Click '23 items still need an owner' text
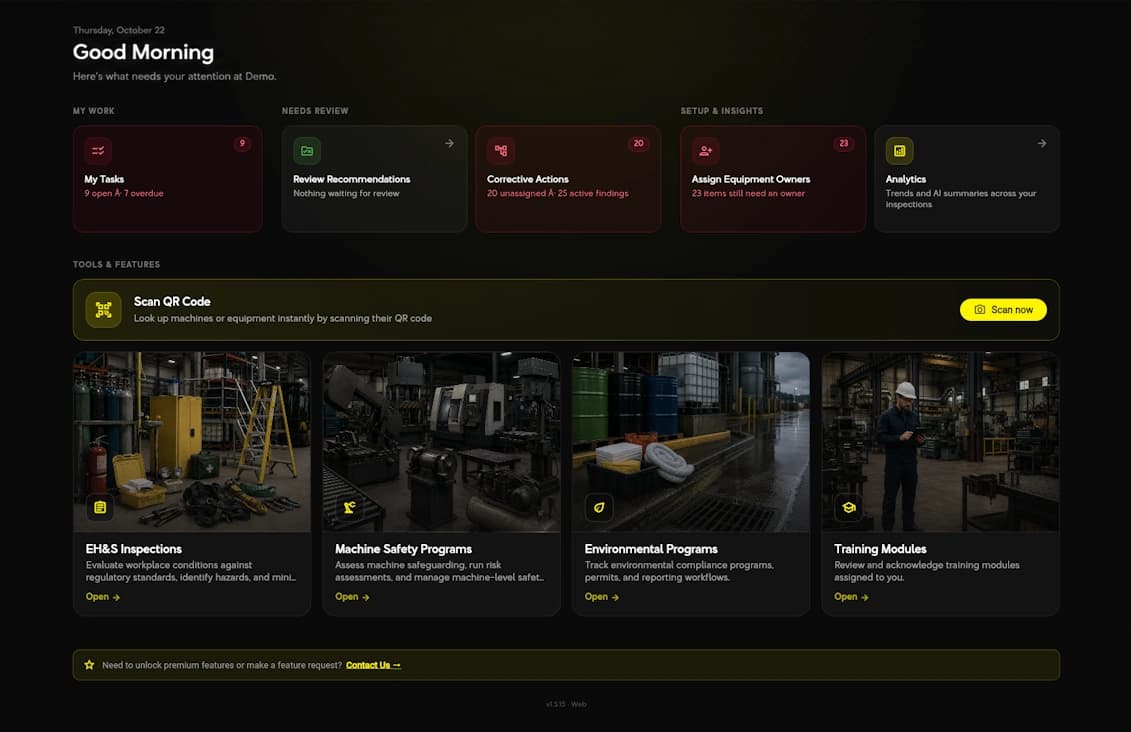Image resolution: width=1131 pixels, height=732 pixels. click(x=748, y=193)
